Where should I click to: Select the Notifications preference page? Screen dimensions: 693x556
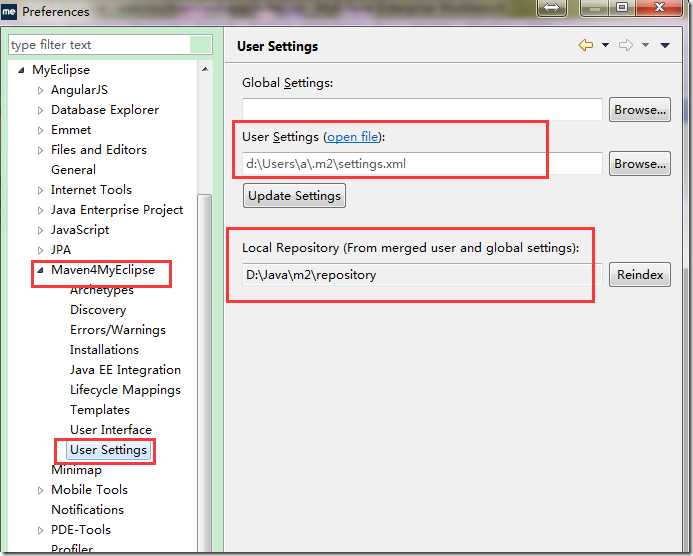88,510
